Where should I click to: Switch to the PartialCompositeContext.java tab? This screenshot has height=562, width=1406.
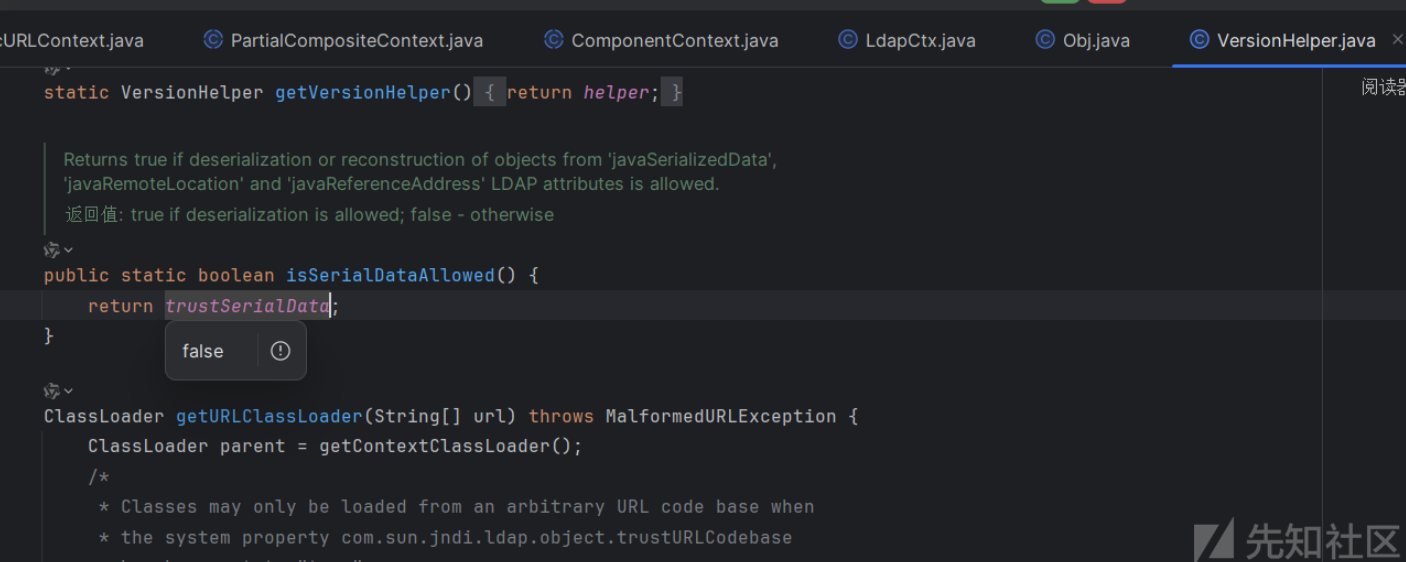point(356,41)
